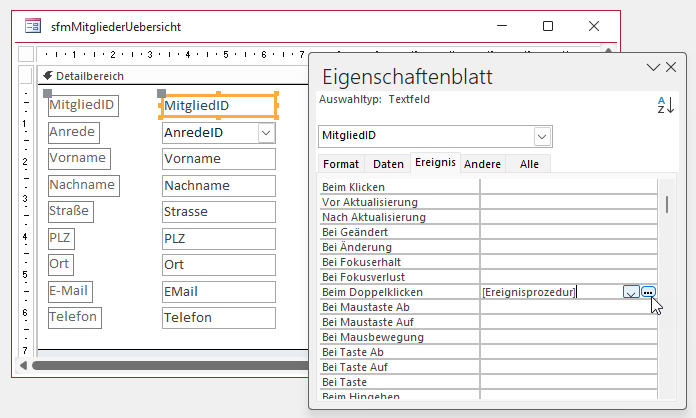696x418 pixels.
Task: Select the selected MitgliedID text box
Action: [218, 106]
